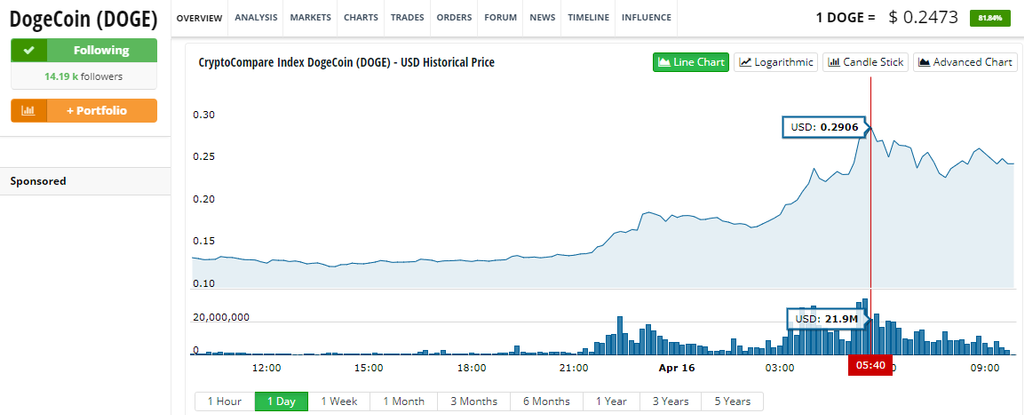The width and height of the screenshot is (1024, 415).
Task: Select the 1 Day range
Action: click(281, 401)
